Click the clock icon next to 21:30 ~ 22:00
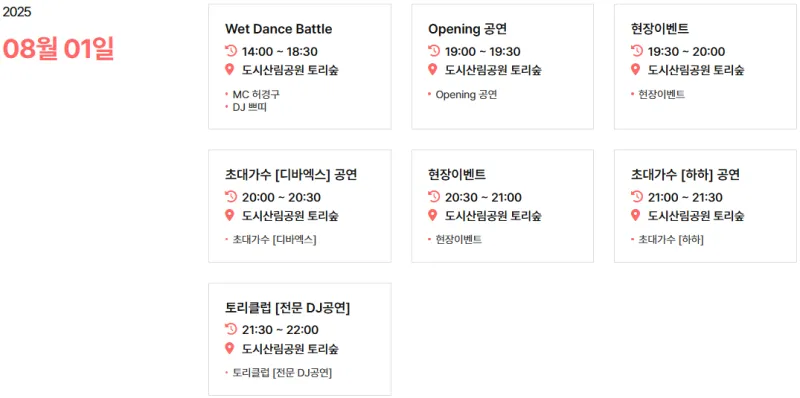800x398 pixels. coord(231,329)
